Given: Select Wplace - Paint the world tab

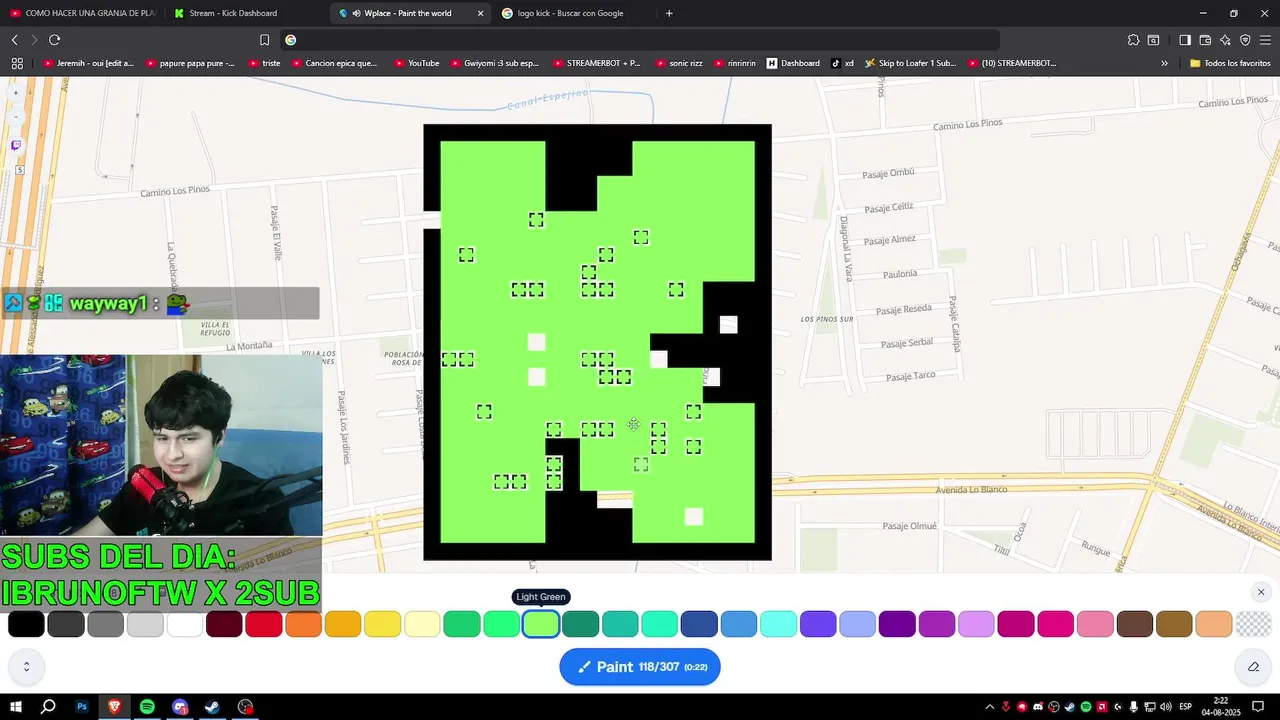Looking at the screenshot, I should click(408, 13).
